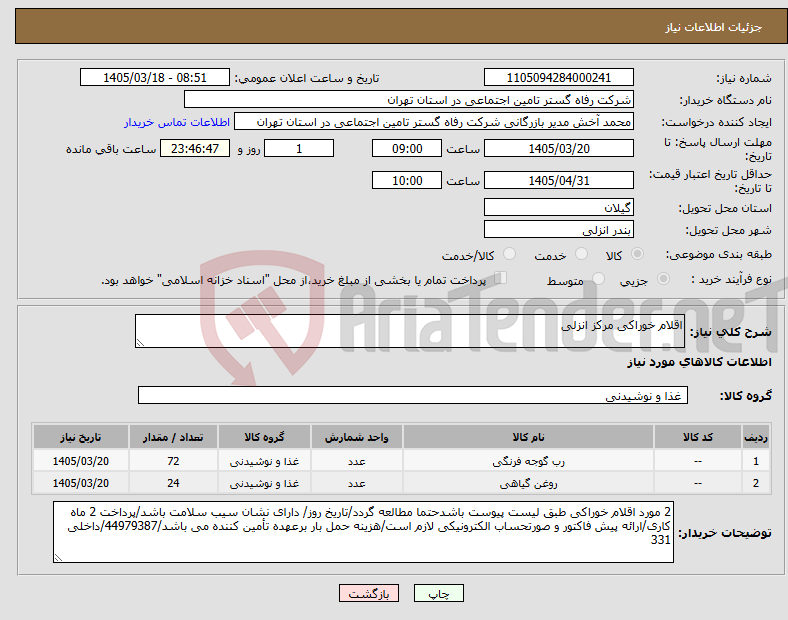Open the اطلاعات تماس خریدار link
788x620 pixels.
click(177, 122)
